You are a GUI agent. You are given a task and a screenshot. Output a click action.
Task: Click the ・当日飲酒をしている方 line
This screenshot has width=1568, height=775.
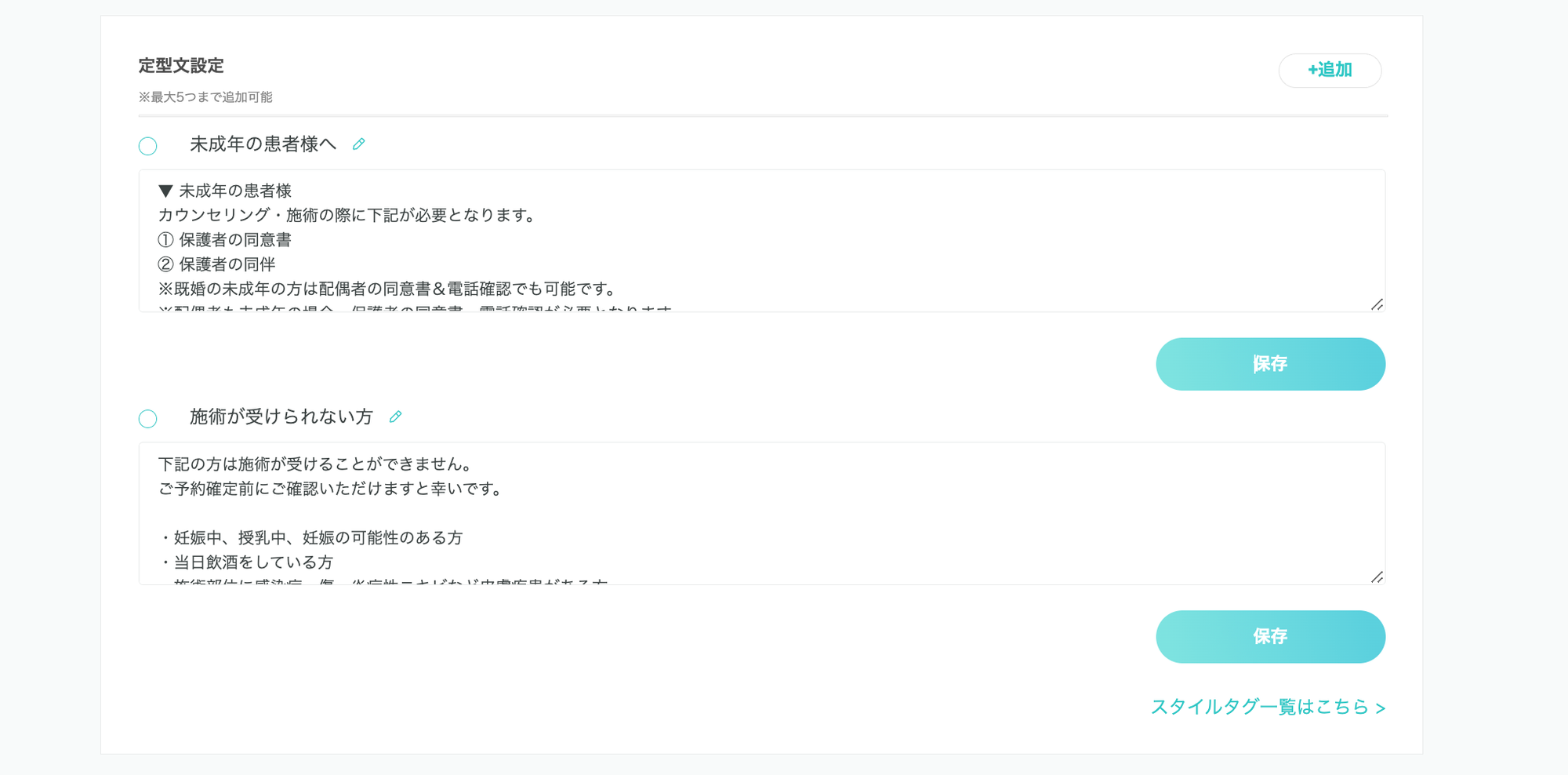click(248, 562)
